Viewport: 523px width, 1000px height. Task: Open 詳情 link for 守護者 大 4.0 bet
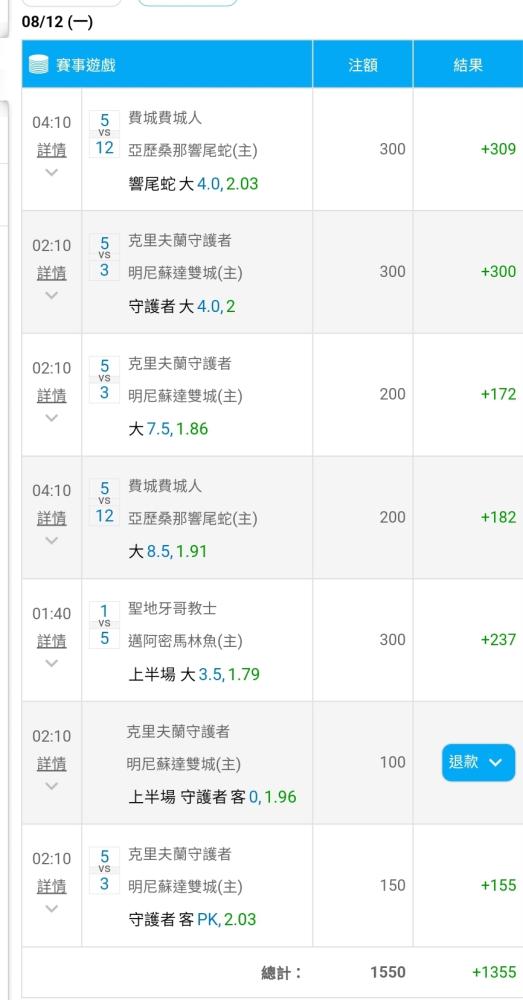coord(52,273)
